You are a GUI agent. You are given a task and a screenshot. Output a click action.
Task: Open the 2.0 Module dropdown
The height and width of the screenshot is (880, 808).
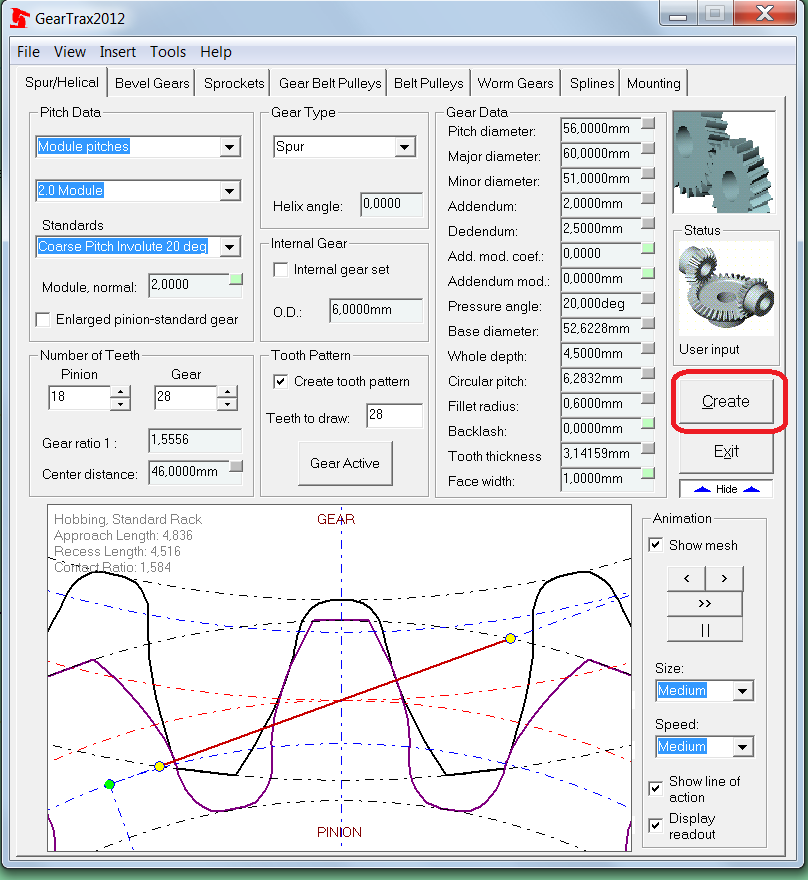(229, 191)
